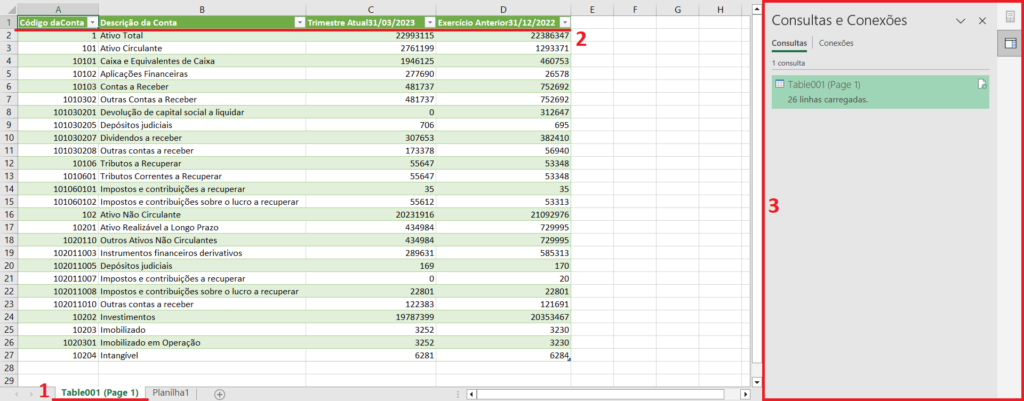Screen dimensions: 1024x401
Task: Click the 'Dividendos a receber' cell
Action: click(202, 138)
